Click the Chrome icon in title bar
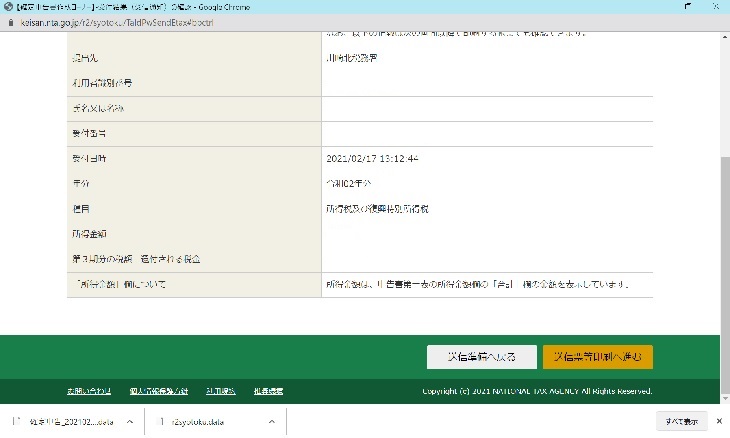 (8, 7)
